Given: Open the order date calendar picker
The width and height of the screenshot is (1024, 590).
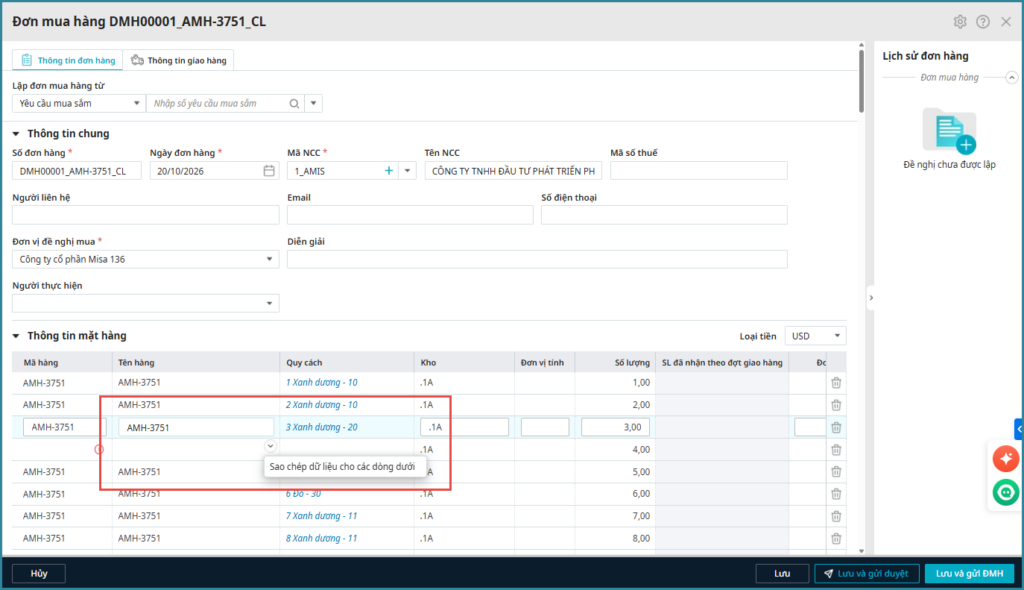Looking at the screenshot, I should pyautogui.click(x=269, y=171).
